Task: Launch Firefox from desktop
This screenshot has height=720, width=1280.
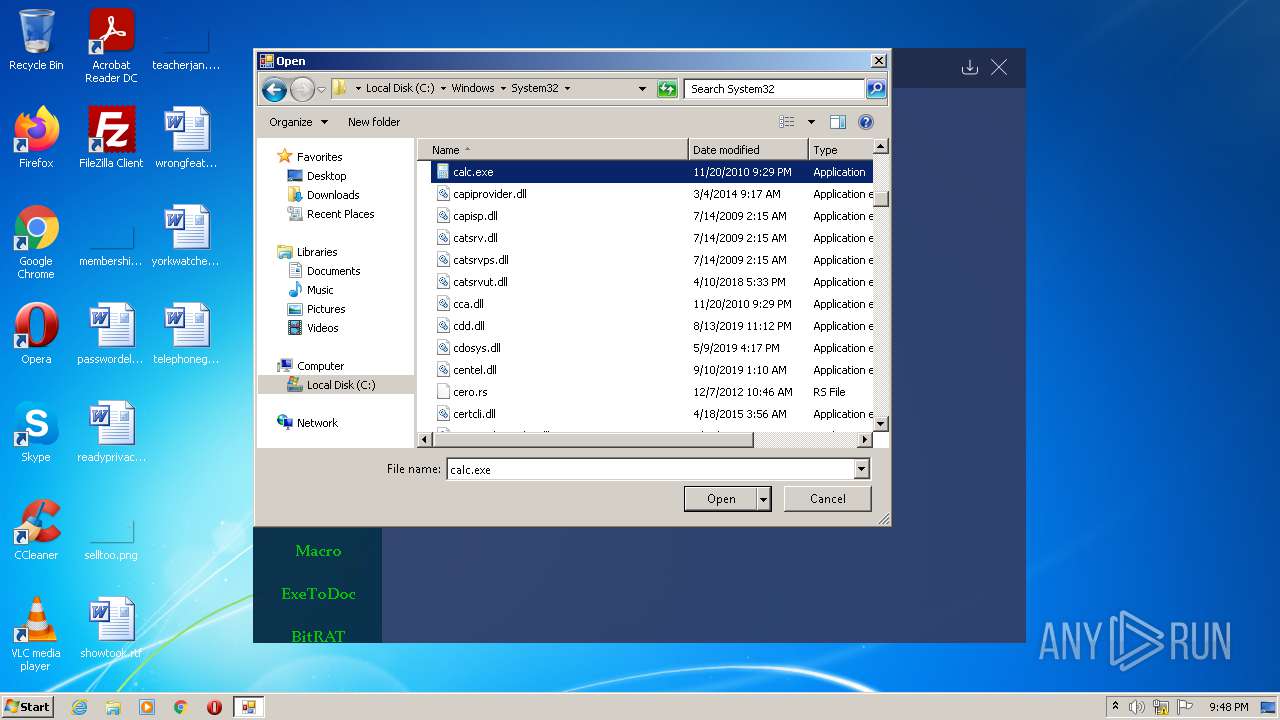Action: point(36,137)
